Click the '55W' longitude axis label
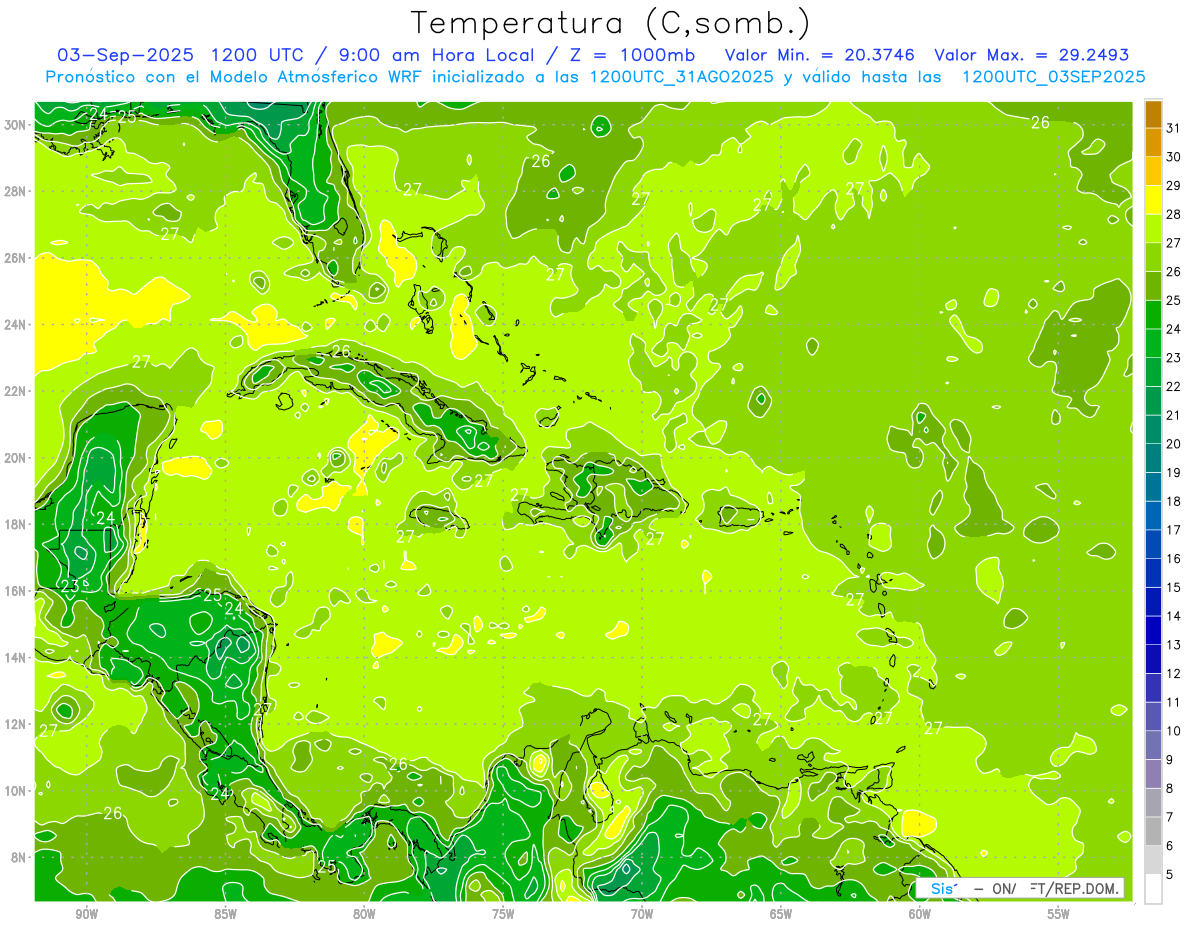1200x927 pixels. [x=1059, y=914]
